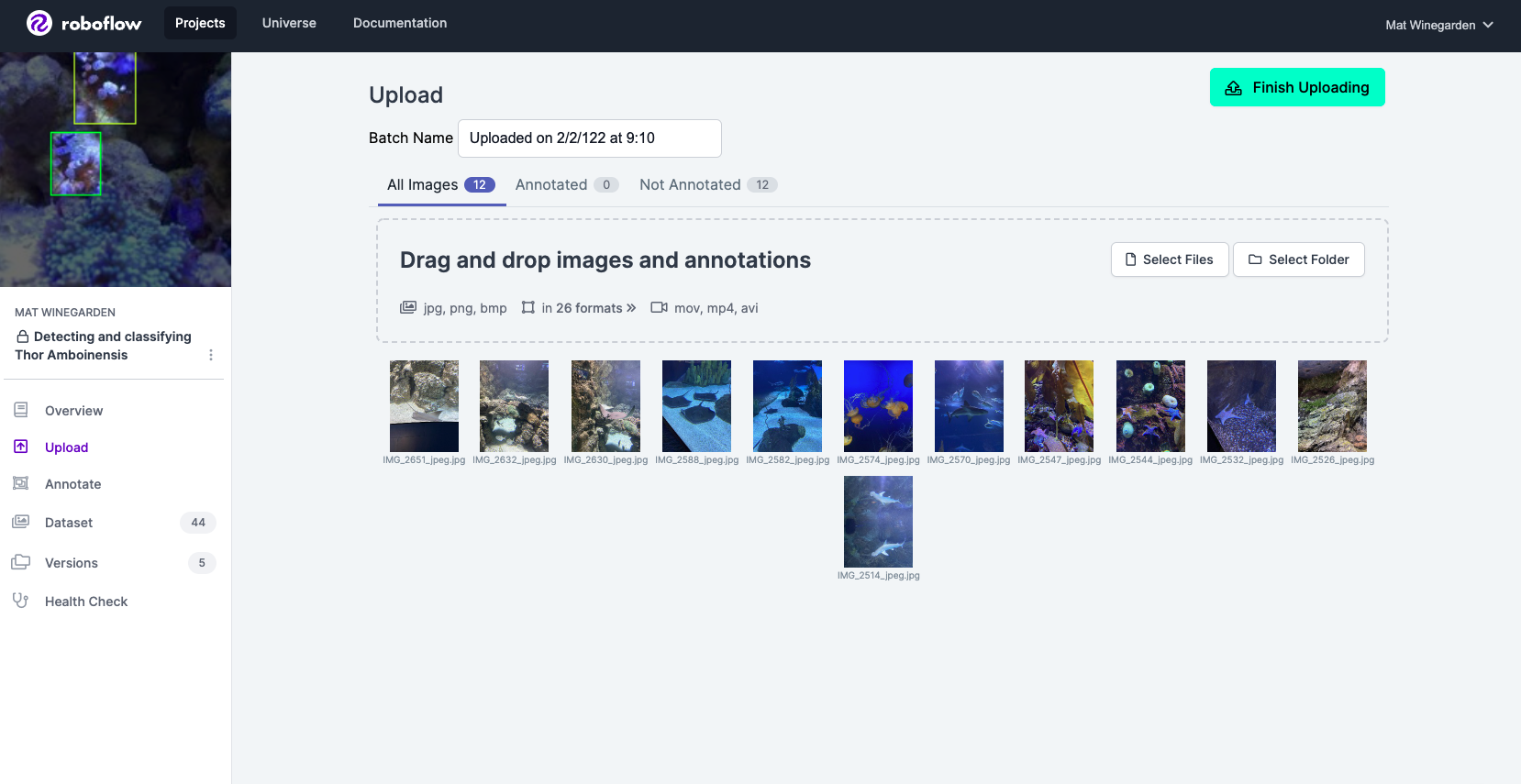
Task: Click the Annotate sidebar icon
Action: point(21,483)
